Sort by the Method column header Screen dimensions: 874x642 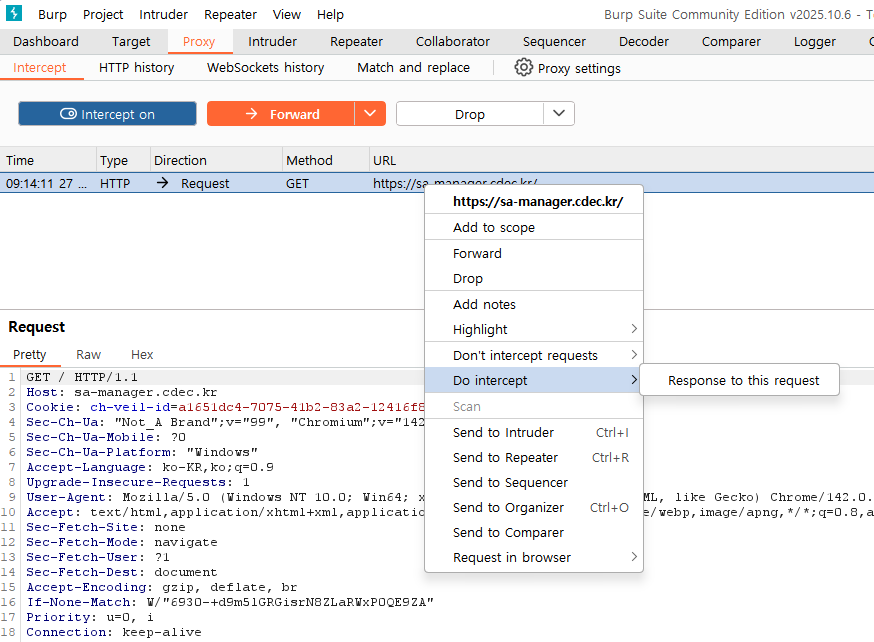(x=326, y=160)
